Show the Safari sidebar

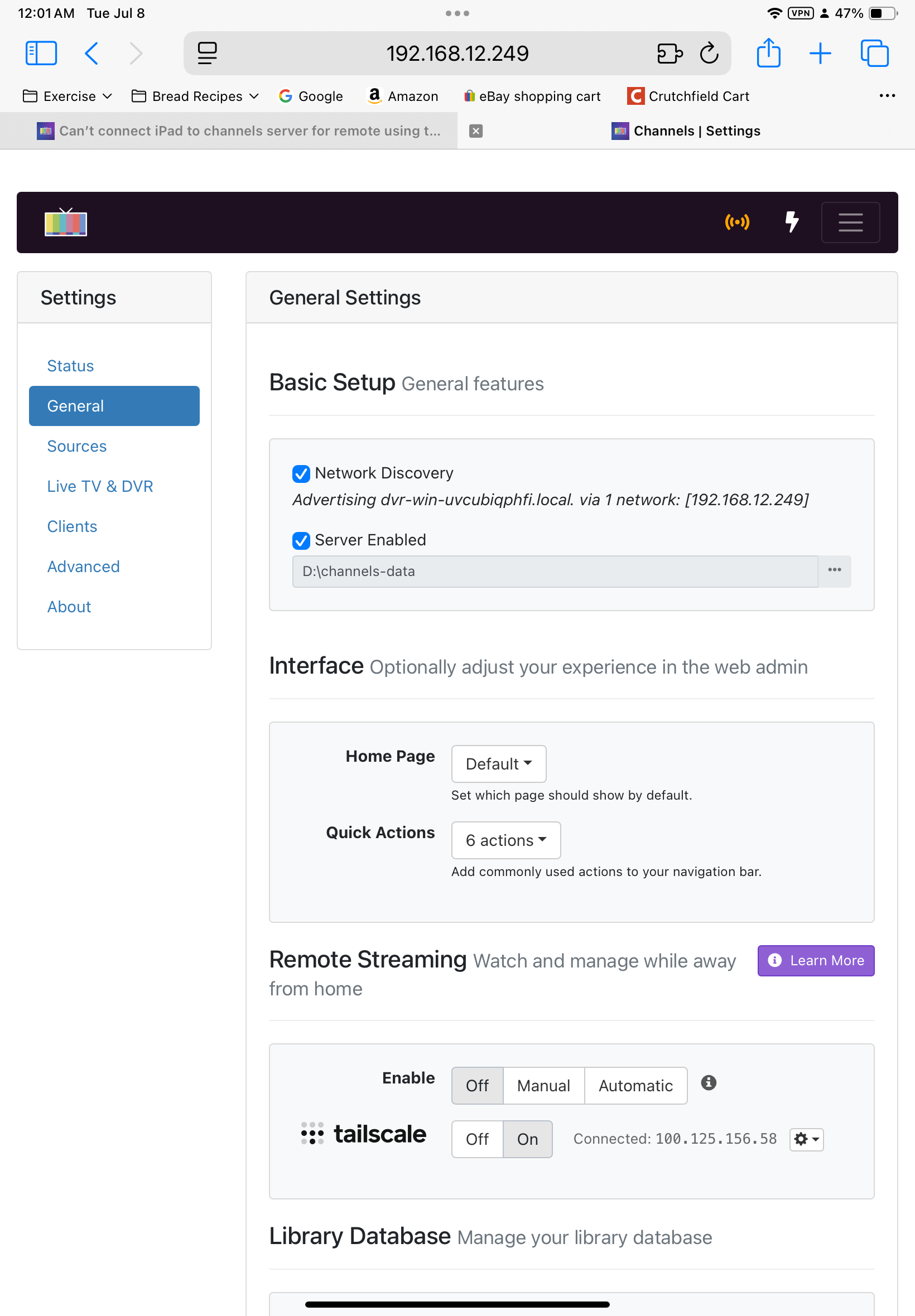(41, 54)
